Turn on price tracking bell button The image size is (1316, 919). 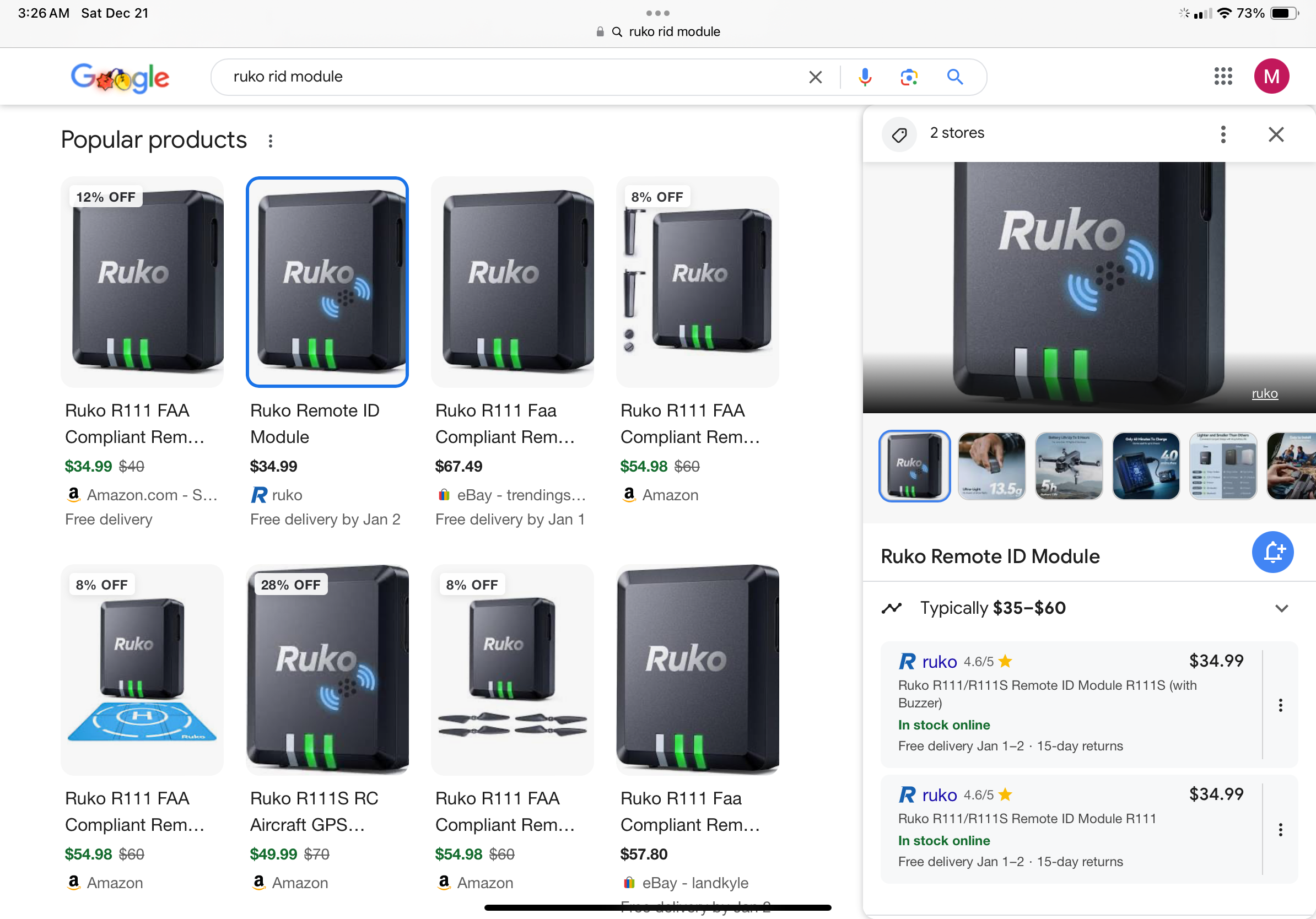[1272, 552]
